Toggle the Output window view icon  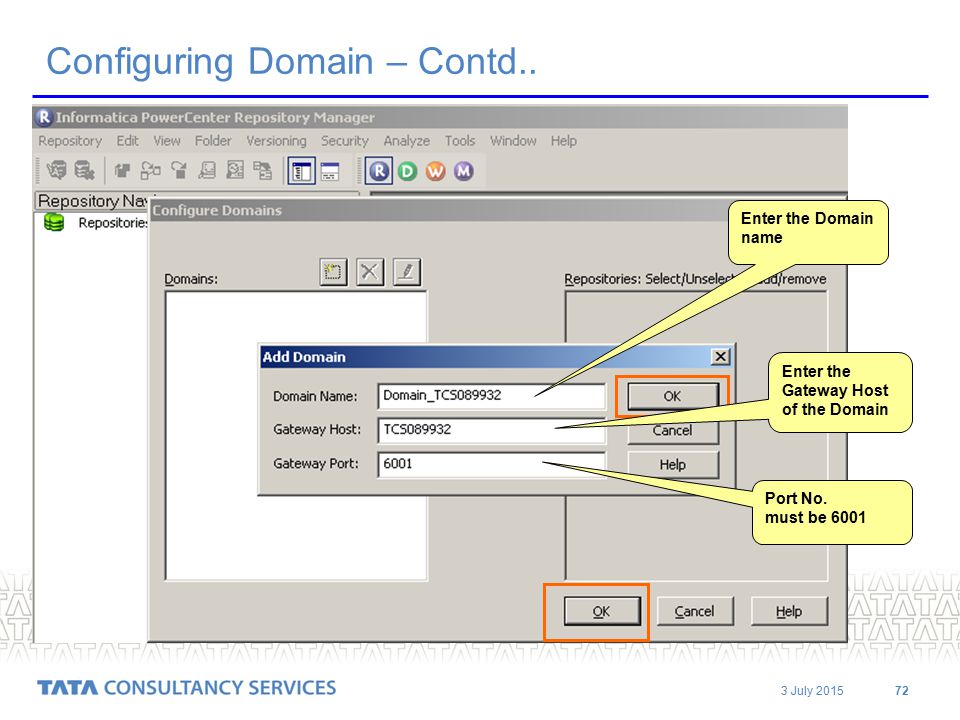pyautogui.click(x=330, y=171)
